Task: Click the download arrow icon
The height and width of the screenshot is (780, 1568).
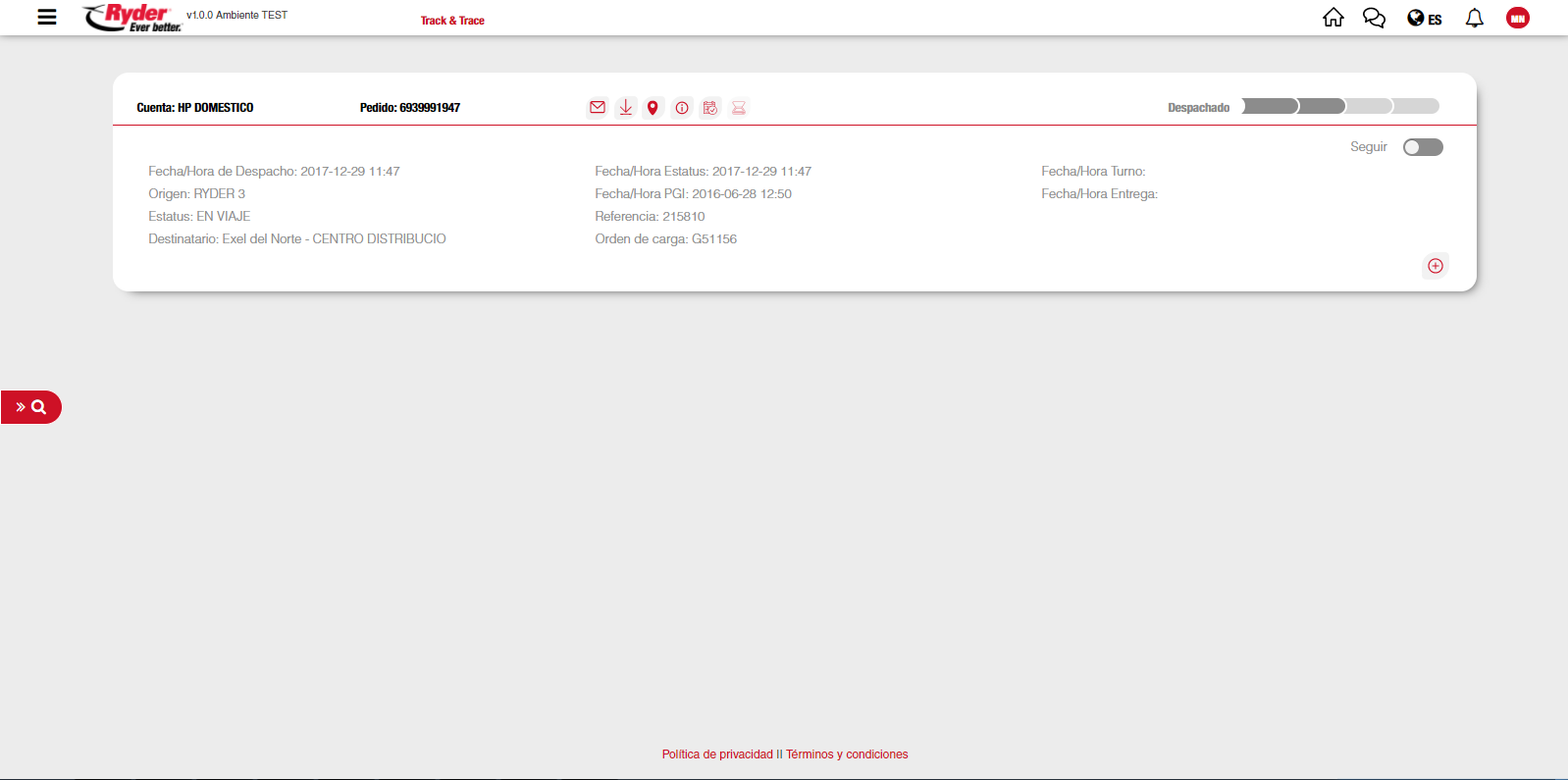Action: (x=625, y=108)
